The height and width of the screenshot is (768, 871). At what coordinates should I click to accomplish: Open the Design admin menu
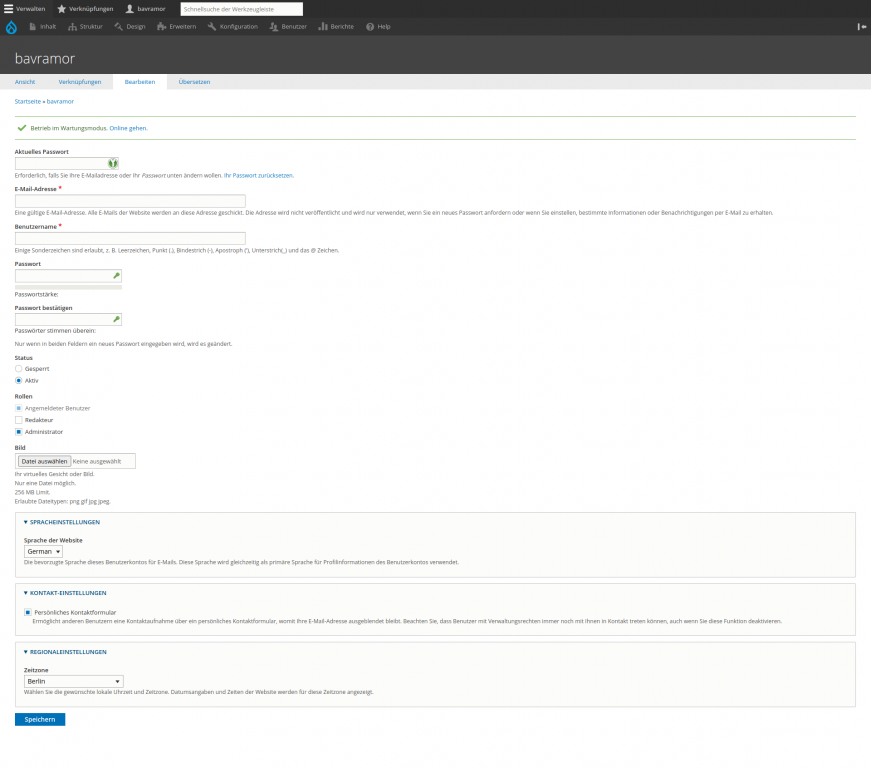129,26
